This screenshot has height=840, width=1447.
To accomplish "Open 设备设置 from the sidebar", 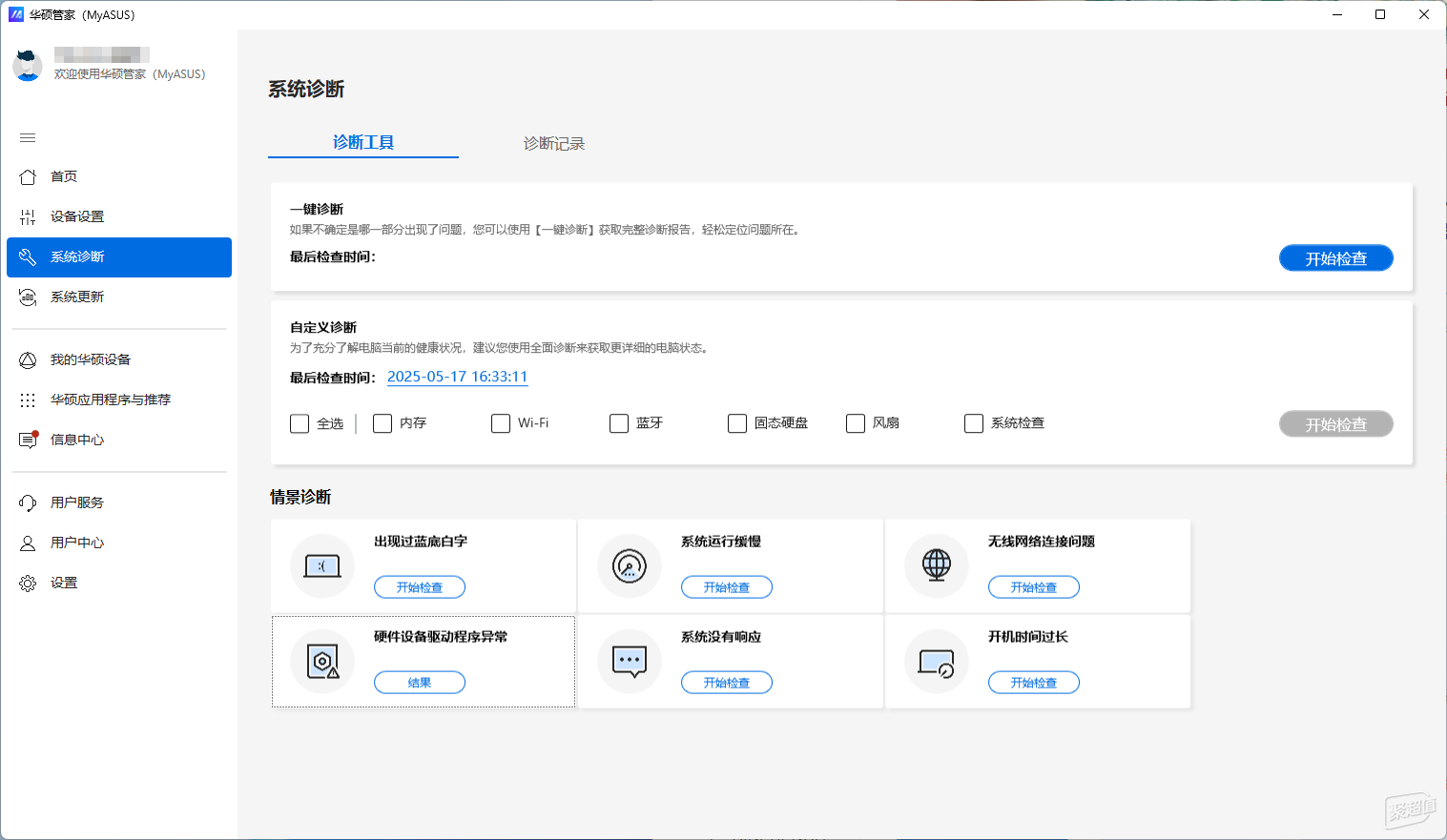I will 119,216.
